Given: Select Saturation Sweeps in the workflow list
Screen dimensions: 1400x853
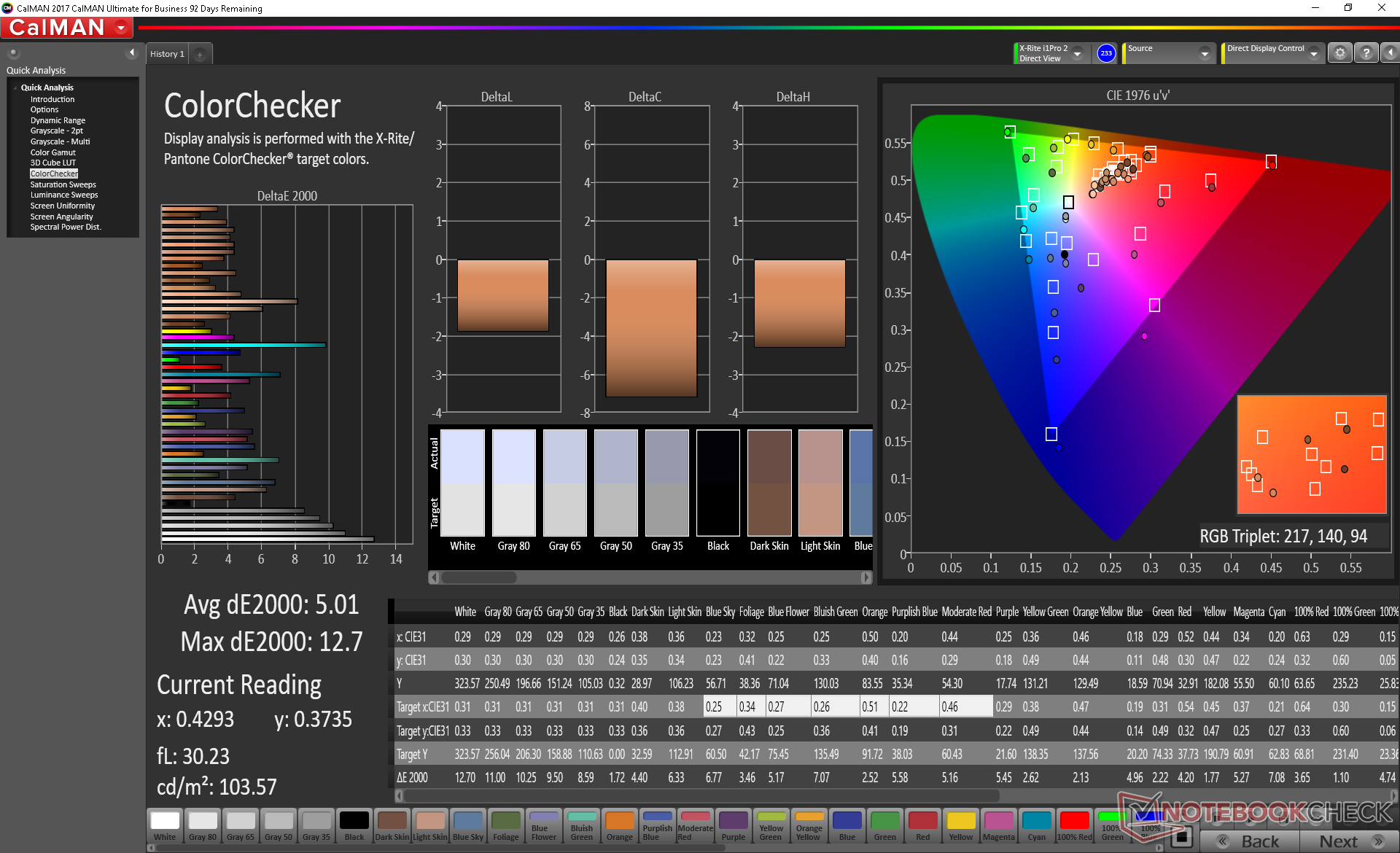Looking at the screenshot, I should (63, 184).
